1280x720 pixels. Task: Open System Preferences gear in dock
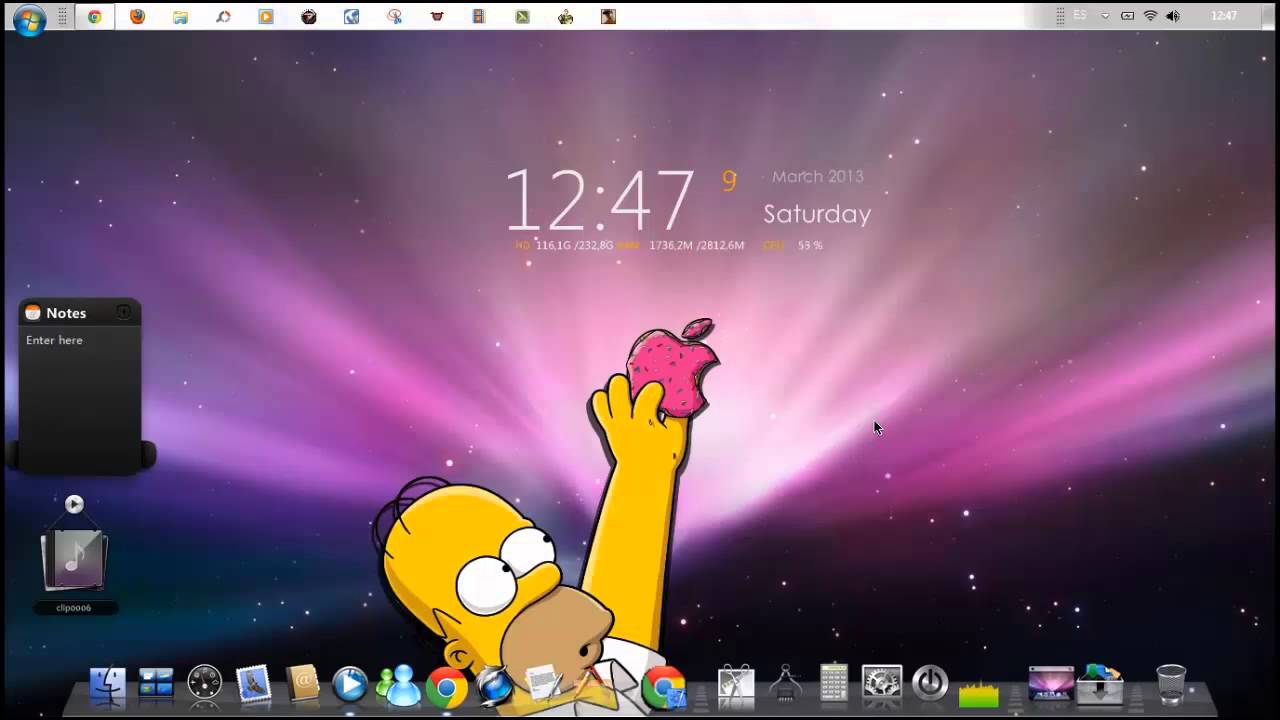click(881, 684)
